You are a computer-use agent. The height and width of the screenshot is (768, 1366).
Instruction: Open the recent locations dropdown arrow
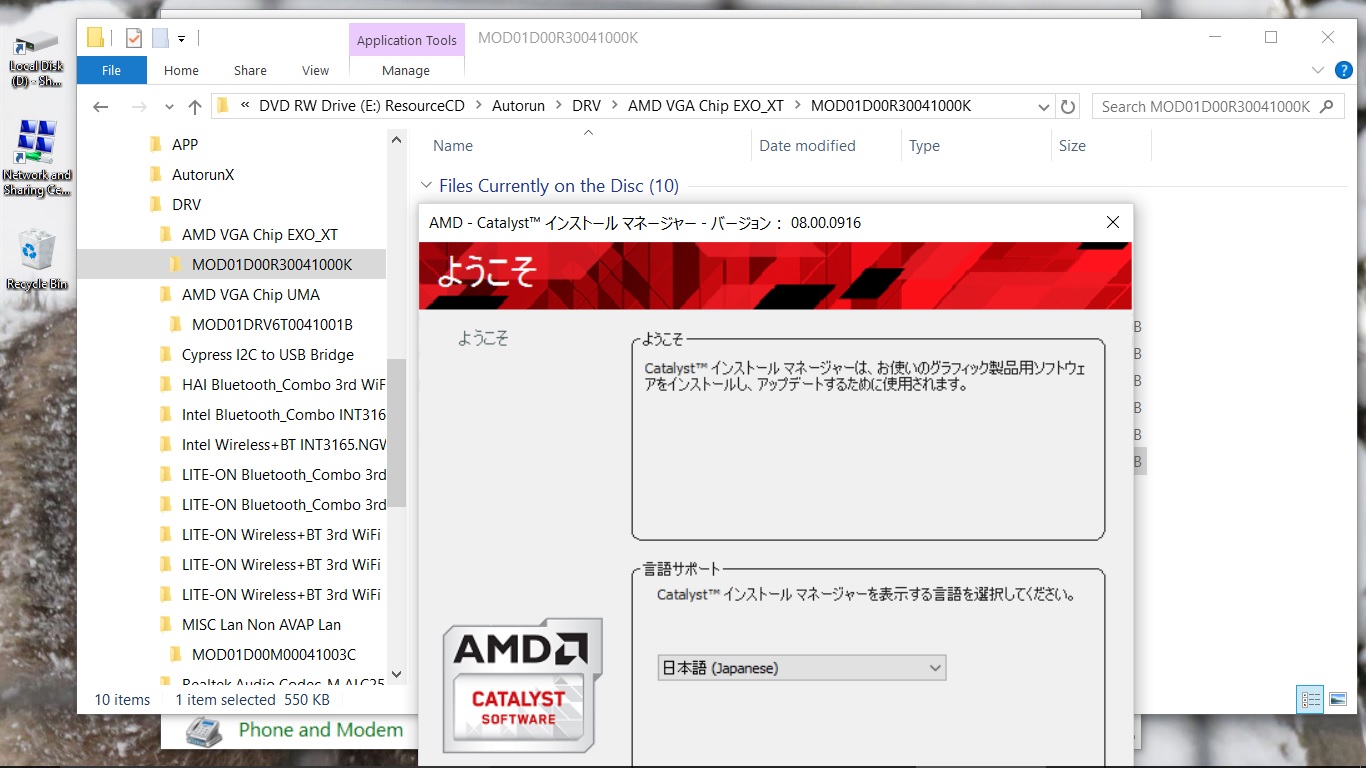click(169, 107)
